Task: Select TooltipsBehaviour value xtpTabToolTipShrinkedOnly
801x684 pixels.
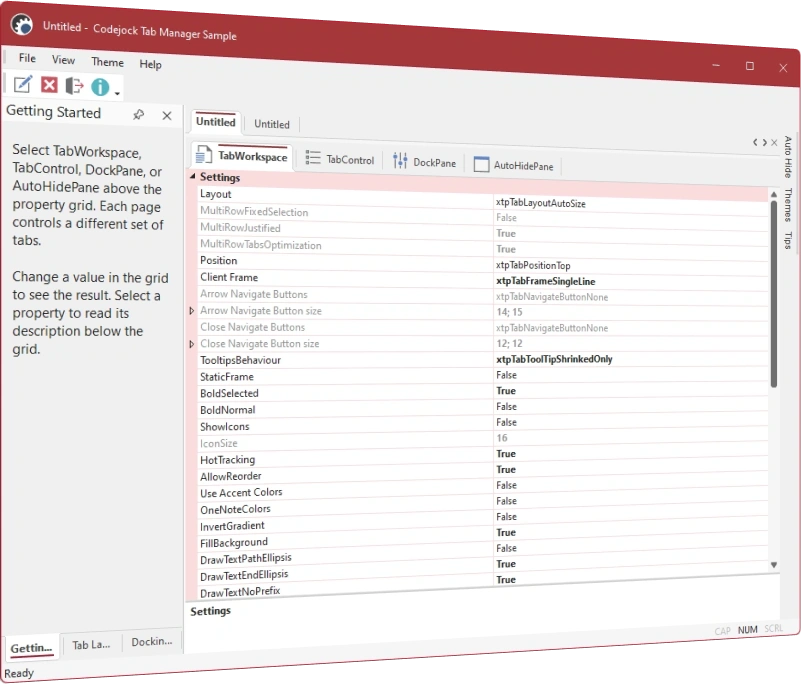Action: point(554,359)
